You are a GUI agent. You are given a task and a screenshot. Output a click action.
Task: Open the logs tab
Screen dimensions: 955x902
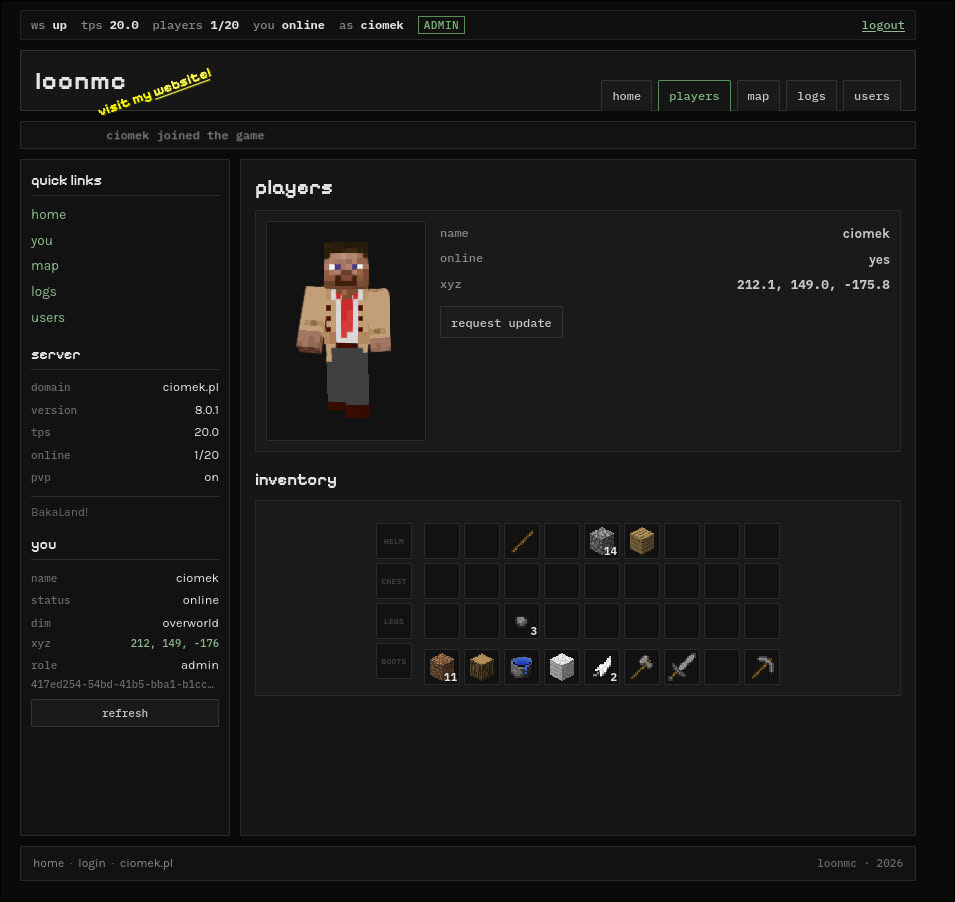click(x=811, y=96)
